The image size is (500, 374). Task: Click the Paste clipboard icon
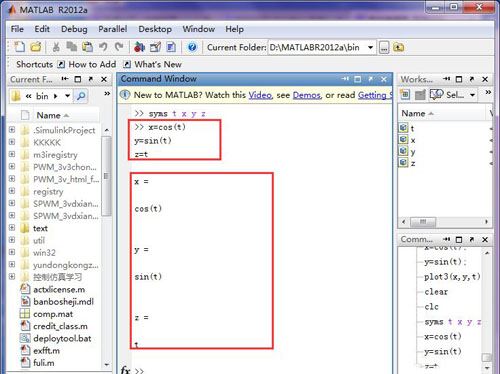pyautogui.click(x=87, y=47)
